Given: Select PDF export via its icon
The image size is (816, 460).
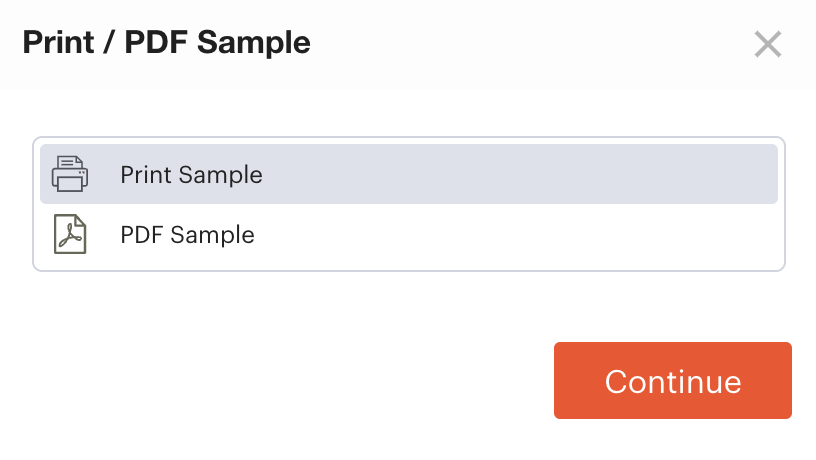Looking at the screenshot, I should (70, 234).
